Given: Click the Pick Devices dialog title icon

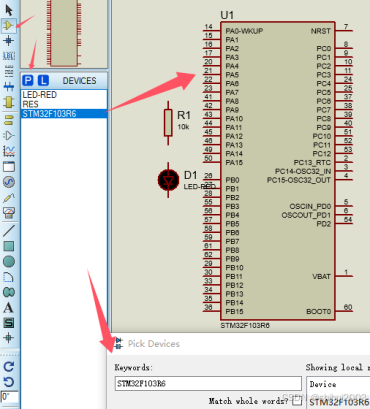Looking at the screenshot, I should click(118, 344).
